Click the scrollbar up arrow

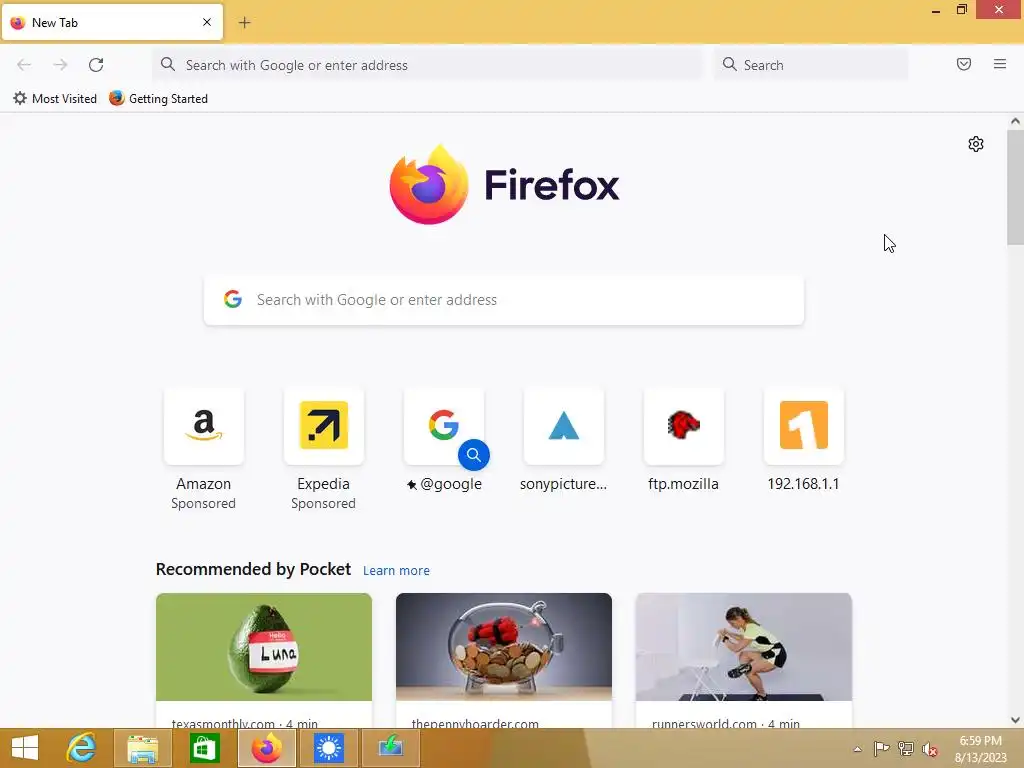[1015, 121]
